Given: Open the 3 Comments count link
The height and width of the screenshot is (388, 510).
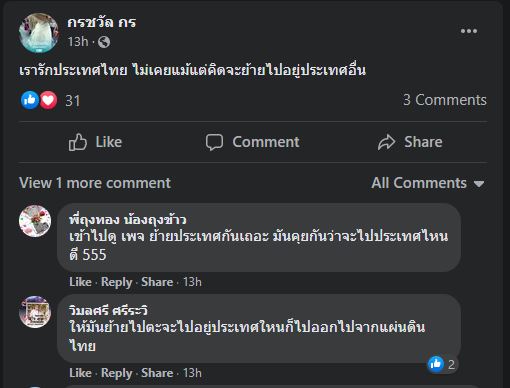Looking at the screenshot, I should pos(445,100).
